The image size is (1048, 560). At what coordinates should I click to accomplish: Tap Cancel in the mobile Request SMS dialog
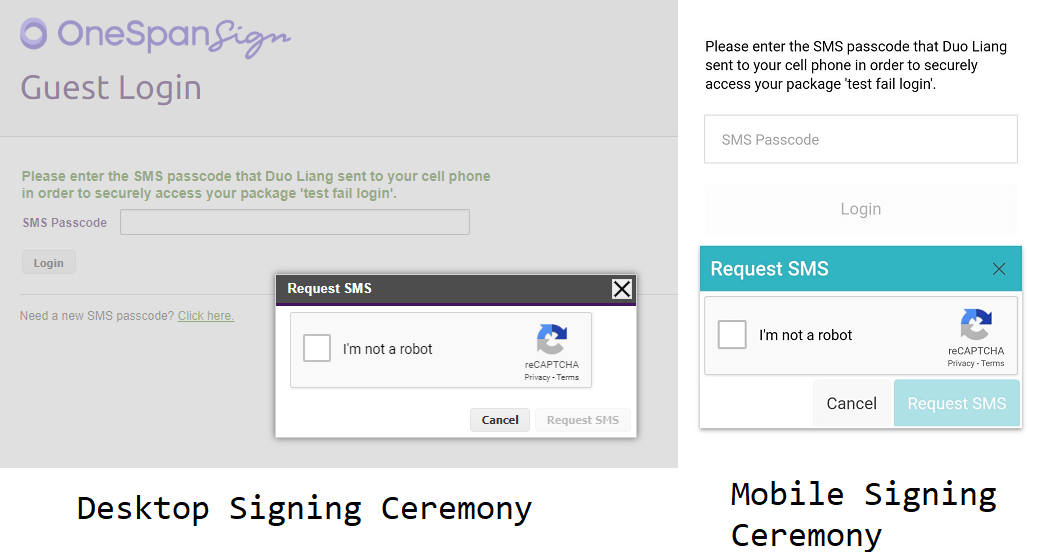(x=852, y=404)
